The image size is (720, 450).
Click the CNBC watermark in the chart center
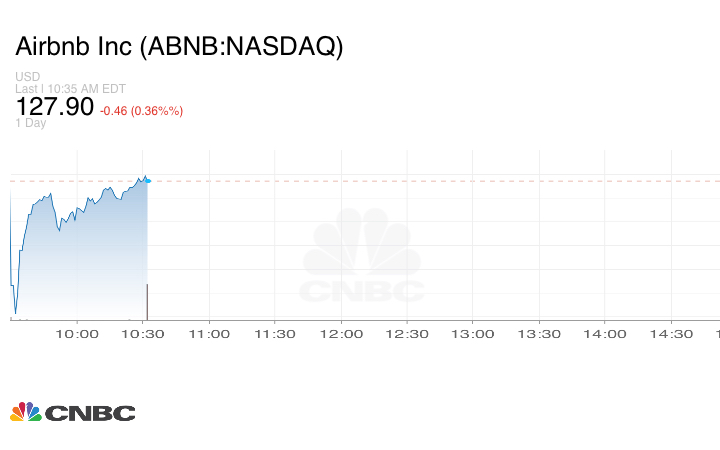362,260
